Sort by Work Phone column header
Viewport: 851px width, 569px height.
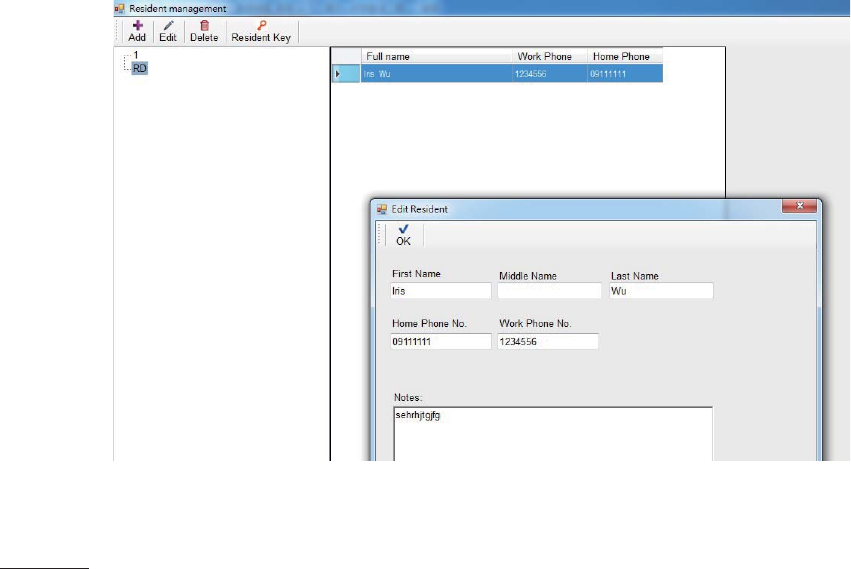pyautogui.click(x=550, y=56)
